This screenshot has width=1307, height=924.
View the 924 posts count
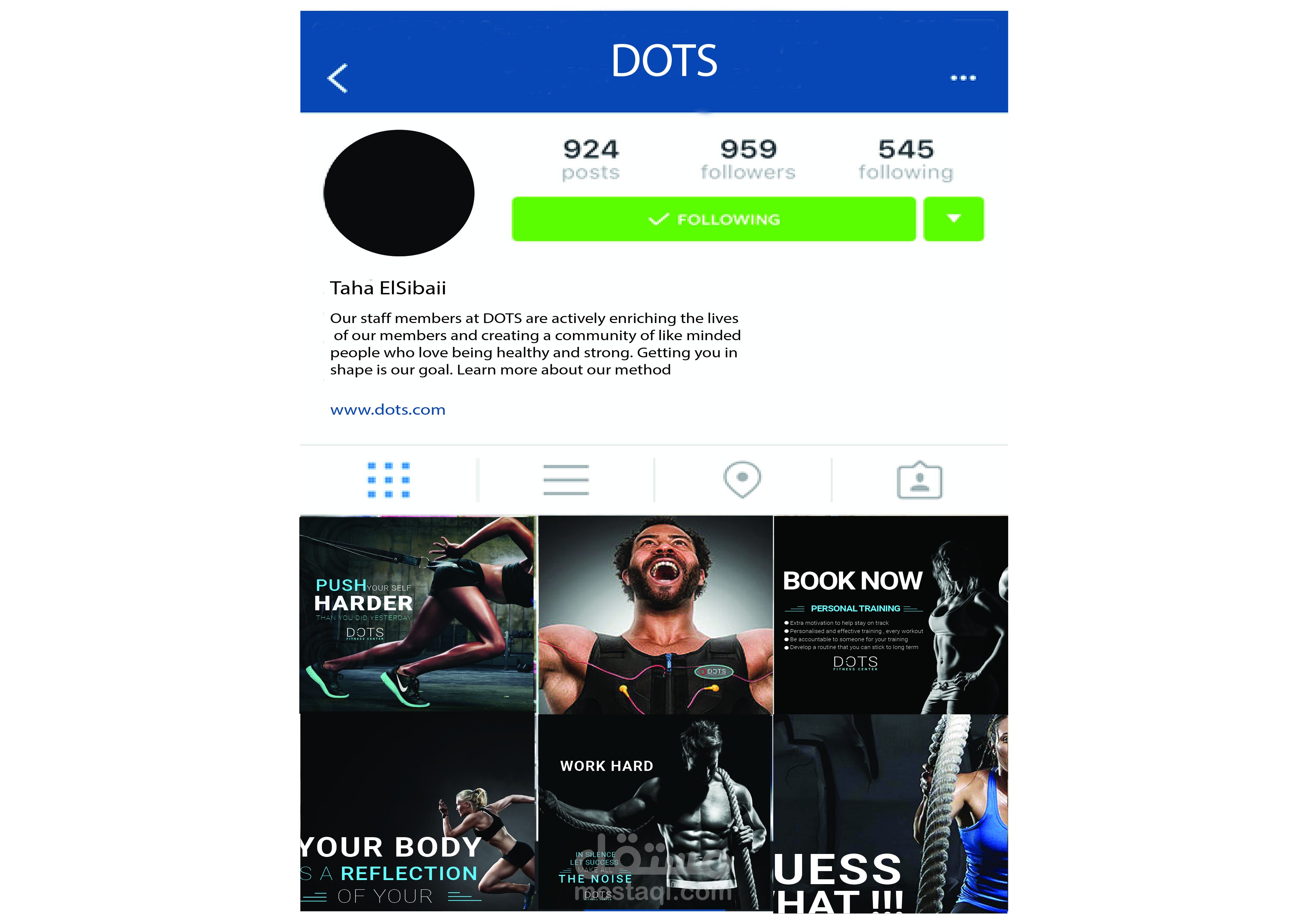[x=590, y=159]
